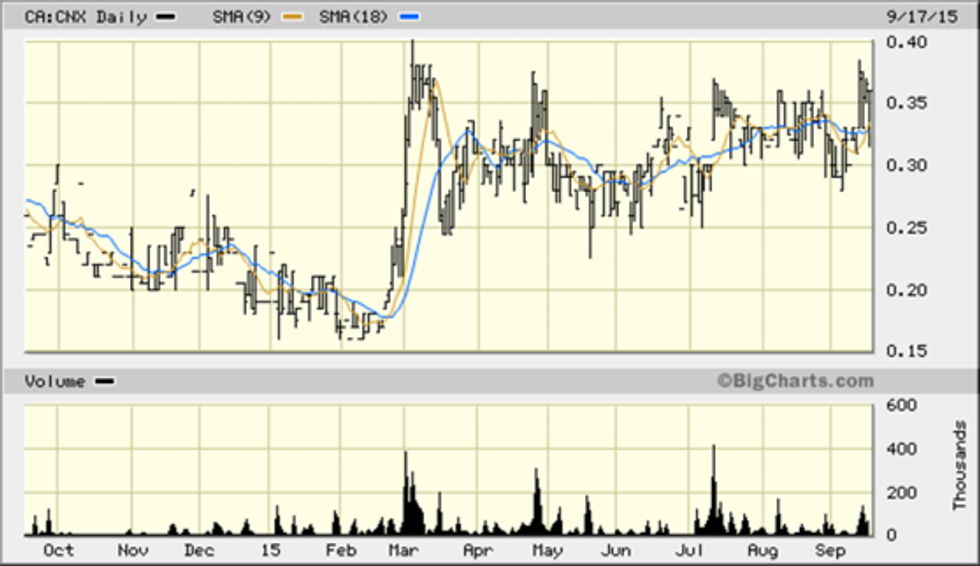Click the '15' year marker on axis
This screenshot has width=980, height=566.
(x=269, y=550)
